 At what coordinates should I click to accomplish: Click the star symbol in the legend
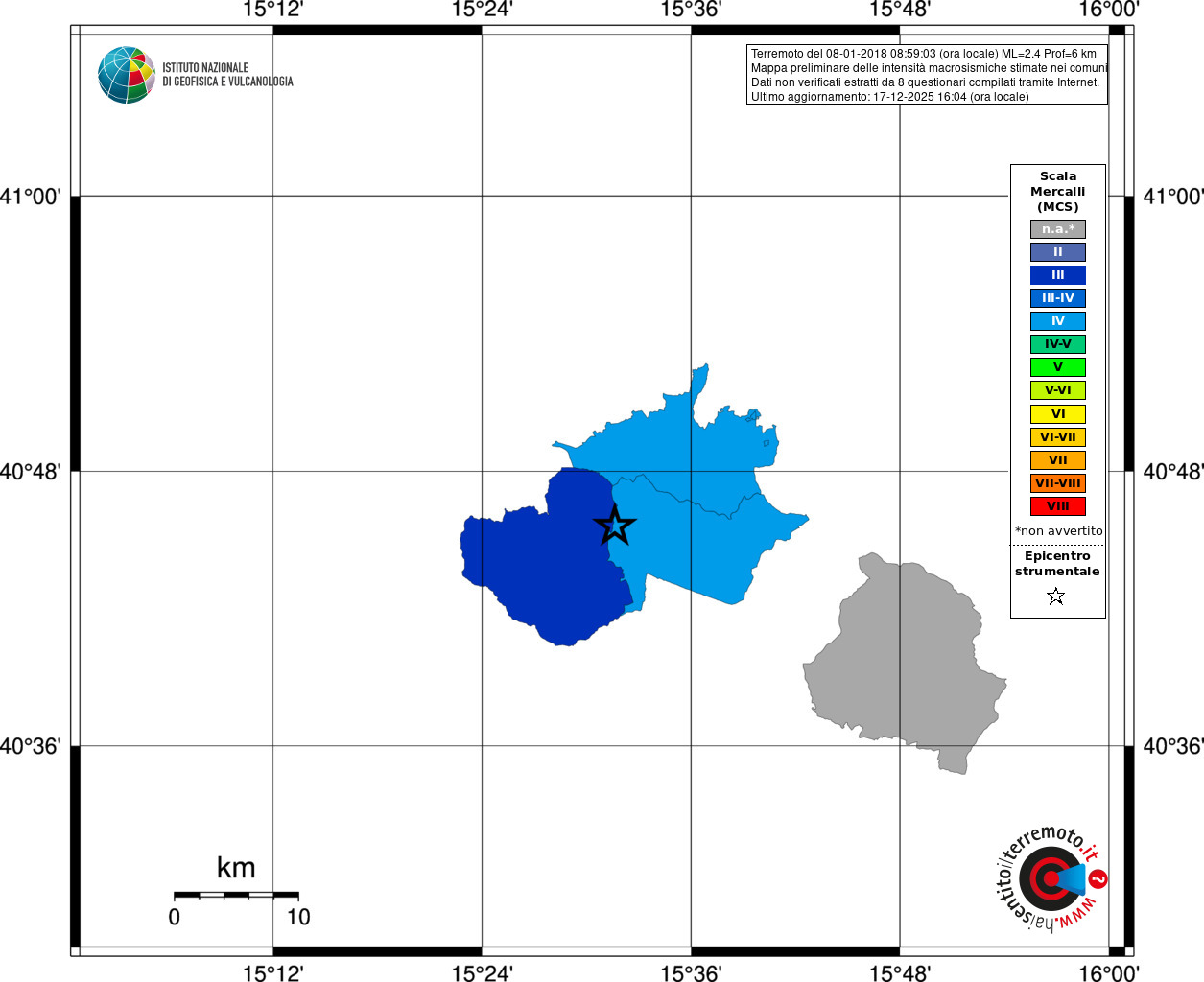click(1056, 596)
